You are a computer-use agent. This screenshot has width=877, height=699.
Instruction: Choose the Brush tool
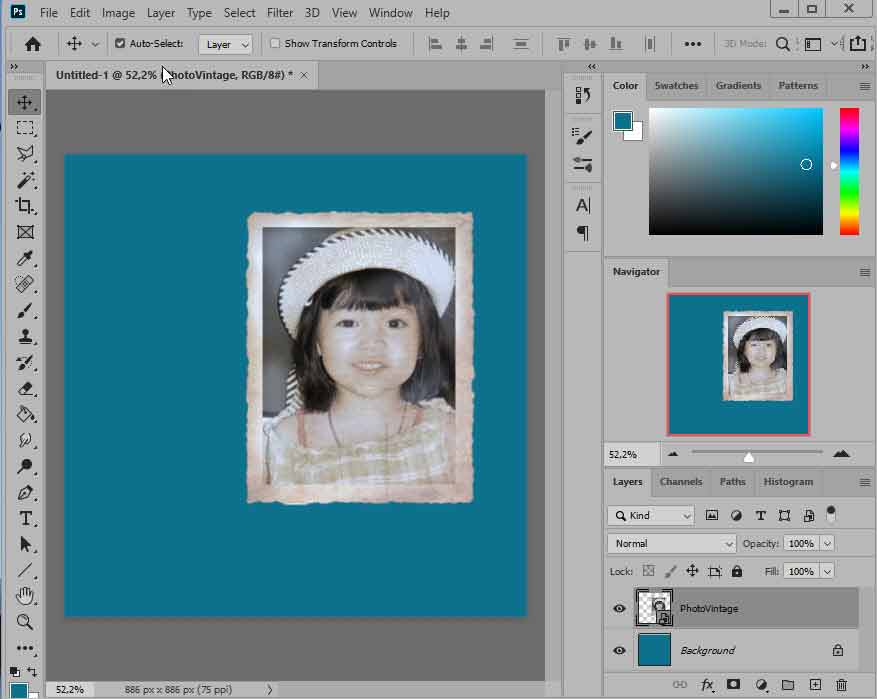[x=25, y=310]
